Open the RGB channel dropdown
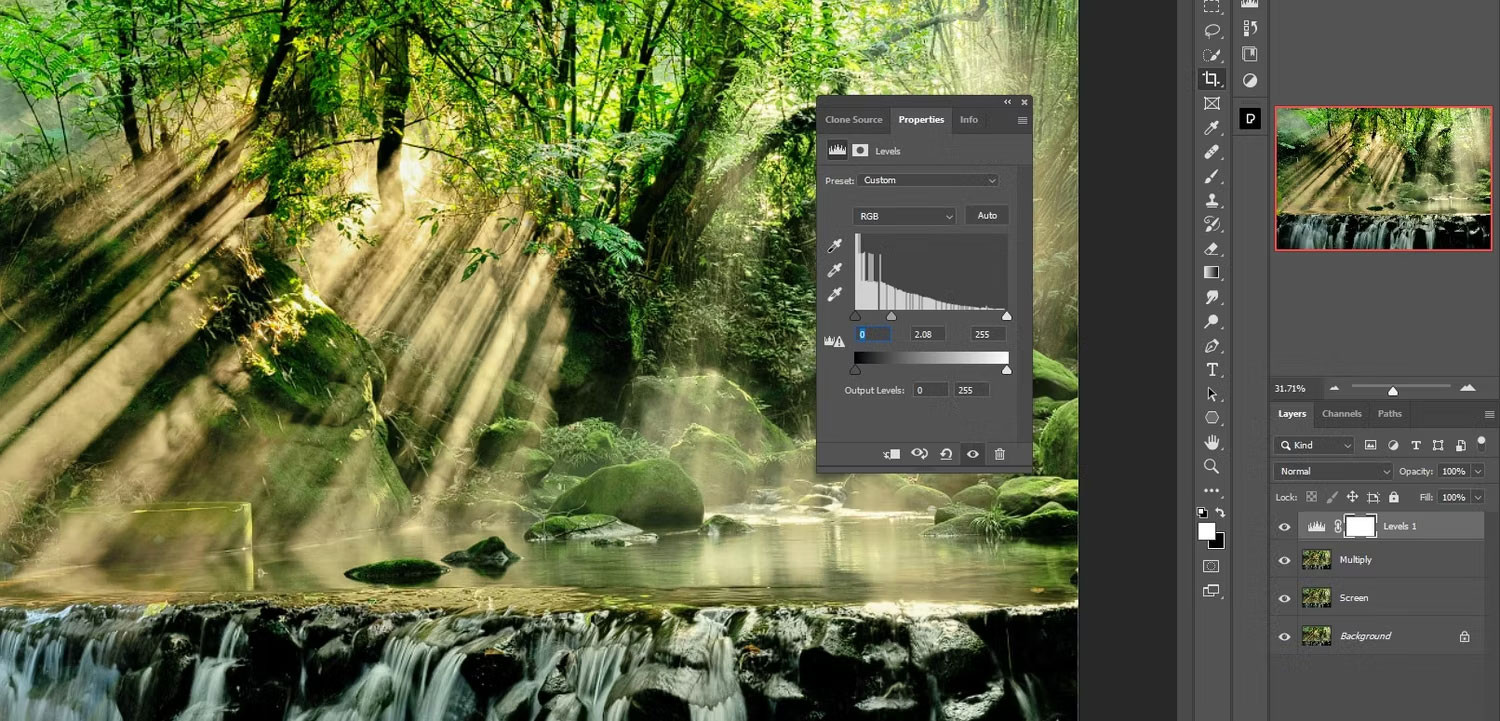The width and height of the screenshot is (1500, 721). [905, 216]
